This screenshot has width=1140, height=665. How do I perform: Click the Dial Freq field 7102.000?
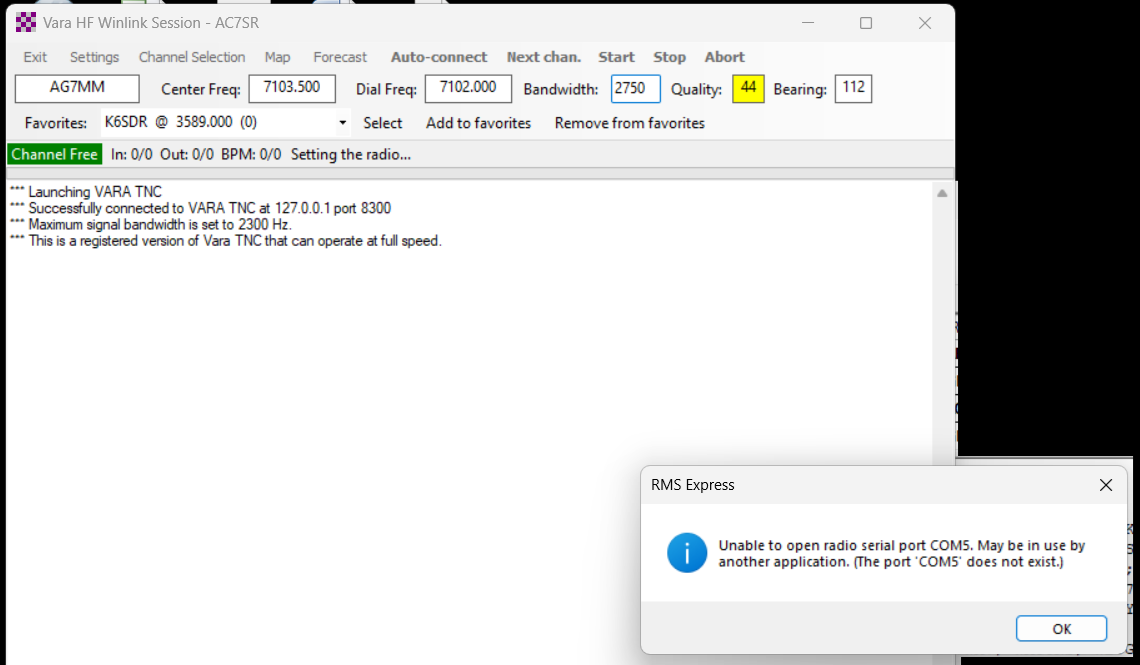468,89
